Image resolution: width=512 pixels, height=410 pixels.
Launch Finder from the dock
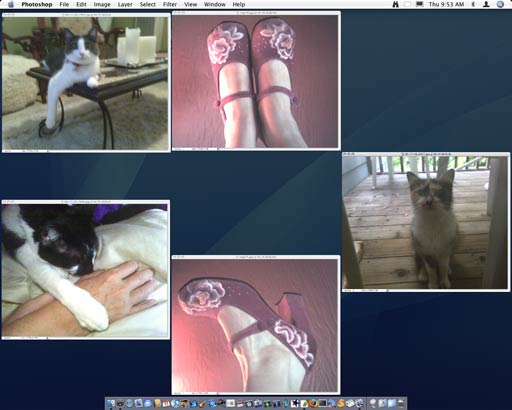pos(110,403)
